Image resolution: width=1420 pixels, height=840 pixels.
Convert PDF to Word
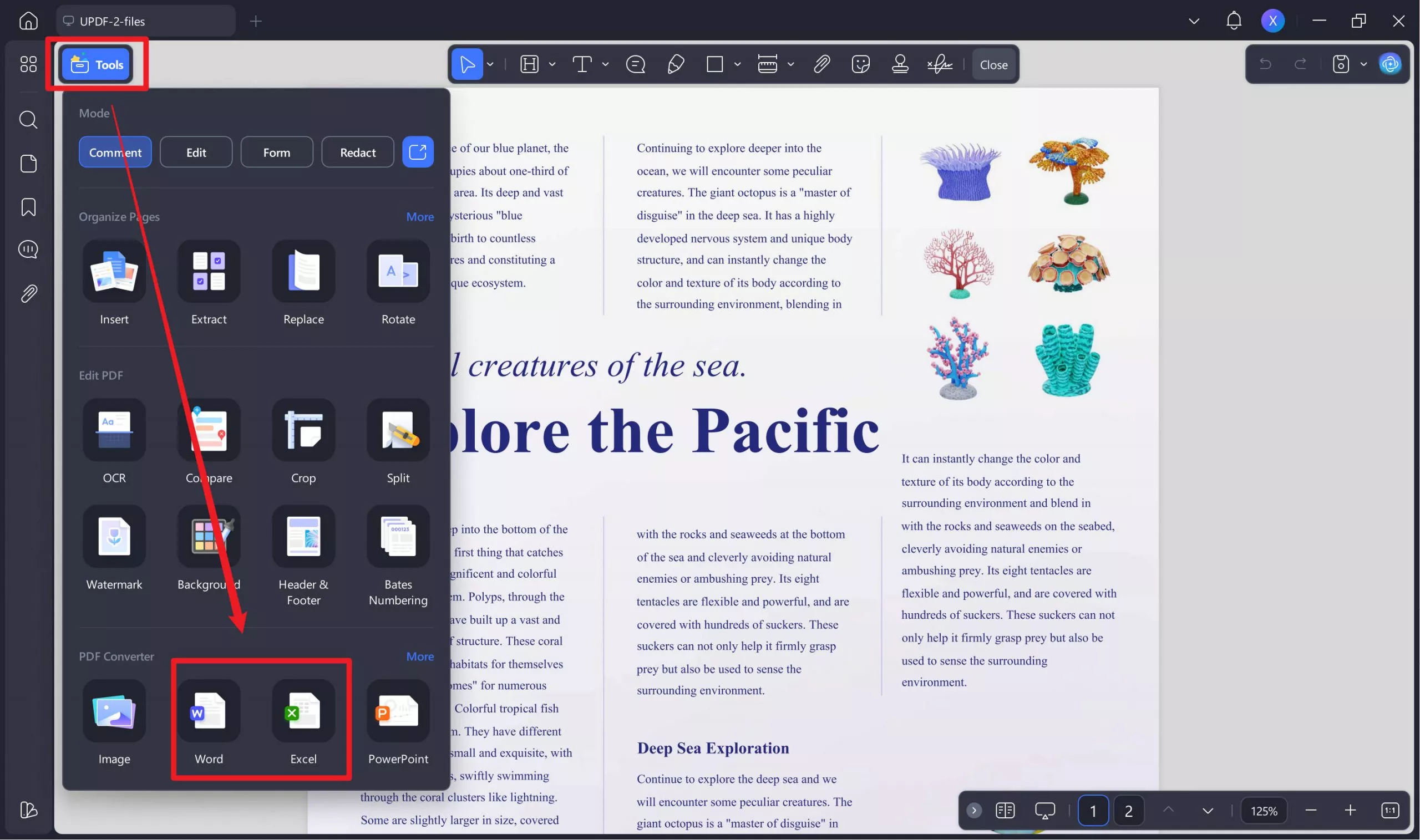209,711
